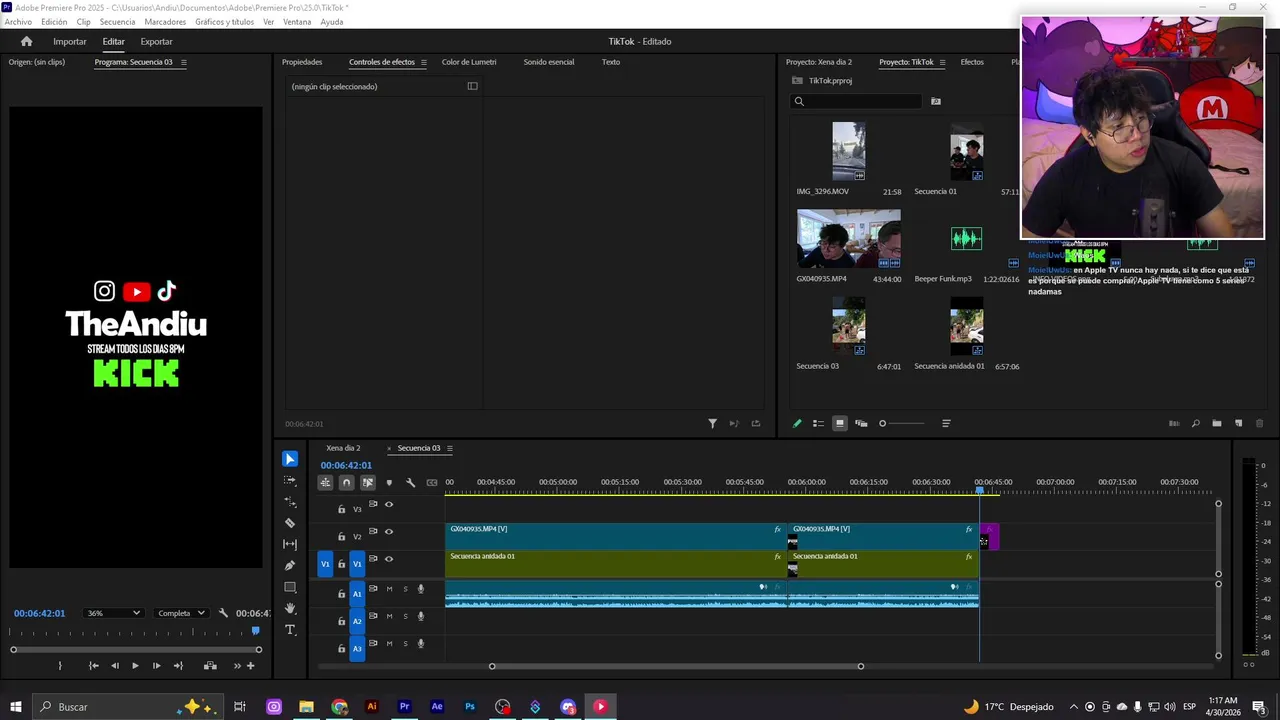The image size is (1280, 720).
Task: Go to In point
Action: pyautogui.click(x=93, y=666)
